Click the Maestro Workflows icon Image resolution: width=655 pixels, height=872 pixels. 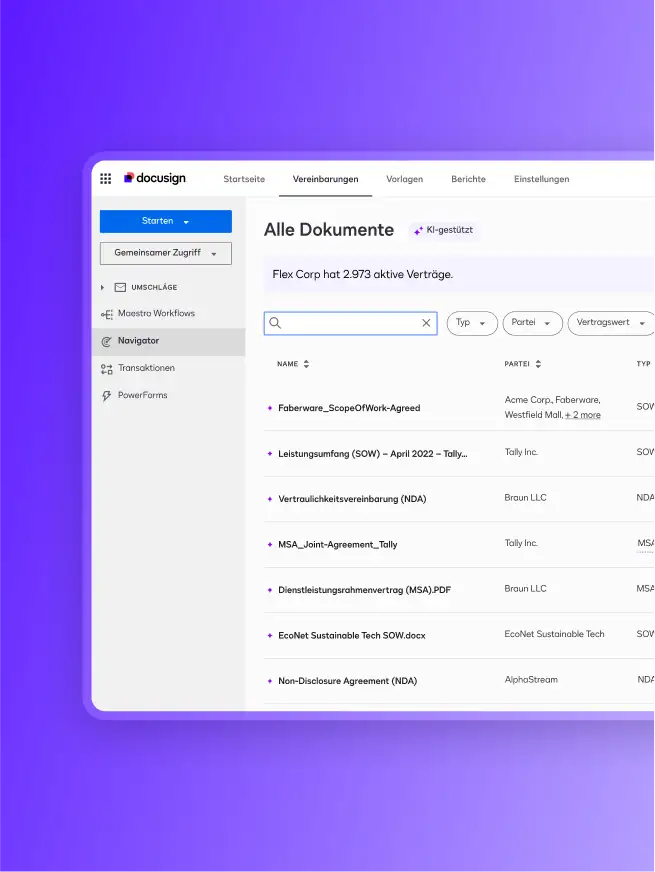coord(107,314)
